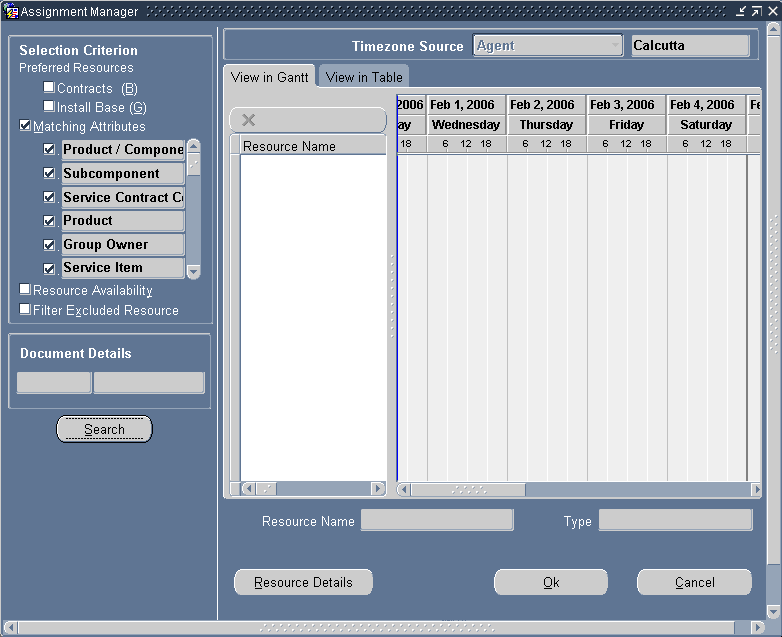Click the Type input field
The width and height of the screenshot is (782, 637).
click(675, 520)
